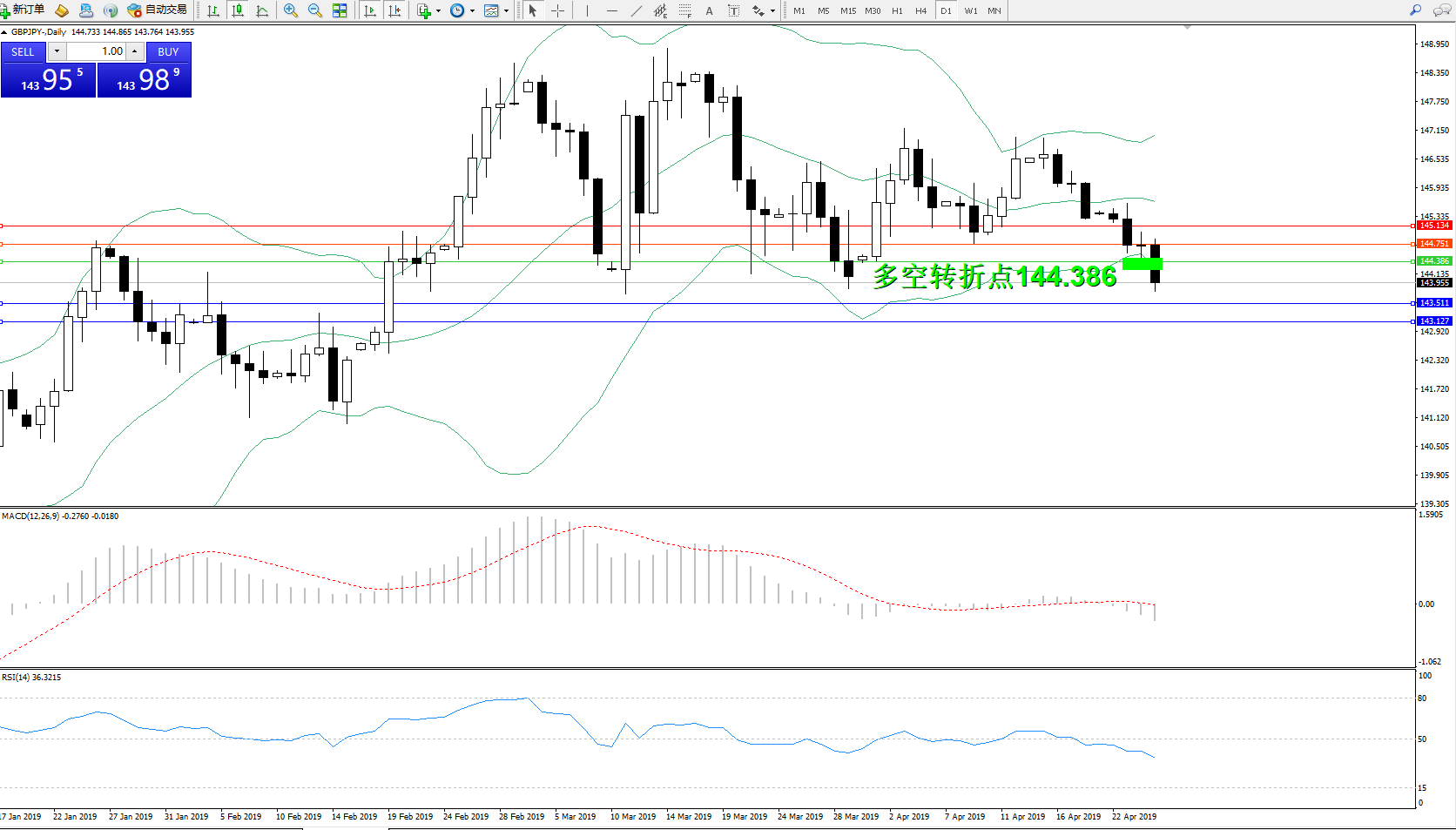Toggle candlestick chart mode
Screen dimensions: 1456x830
(x=237, y=10)
